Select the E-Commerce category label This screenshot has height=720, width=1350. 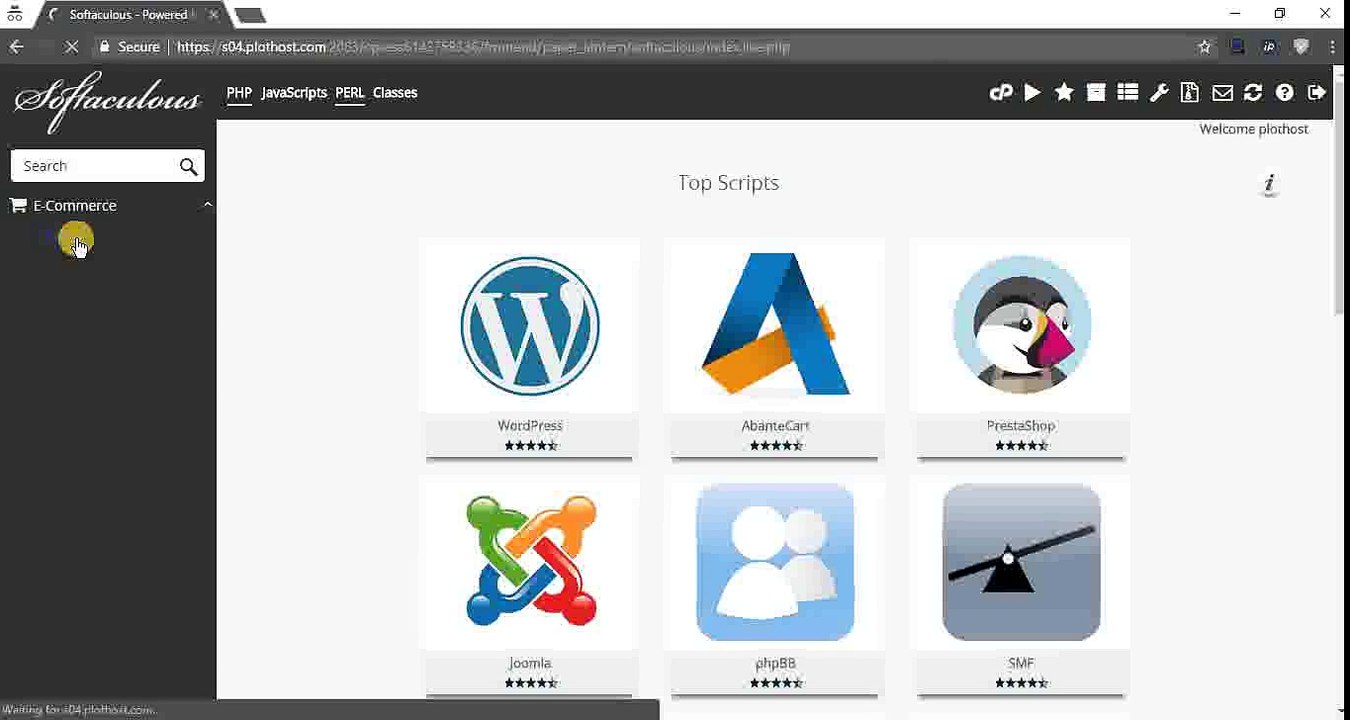click(x=75, y=205)
